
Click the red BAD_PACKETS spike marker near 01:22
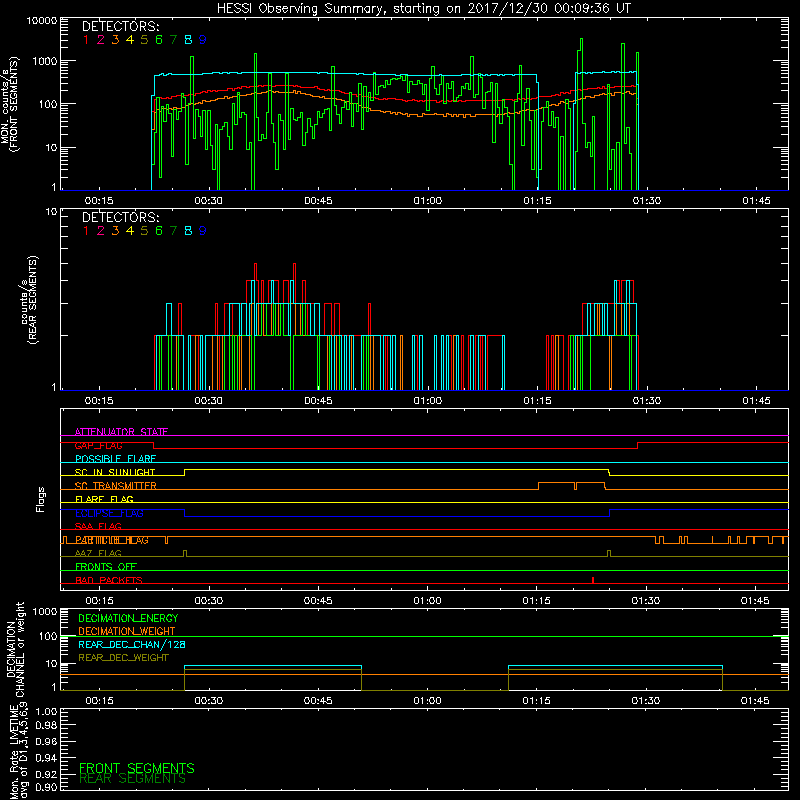pyautogui.click(x=592, y=580)
